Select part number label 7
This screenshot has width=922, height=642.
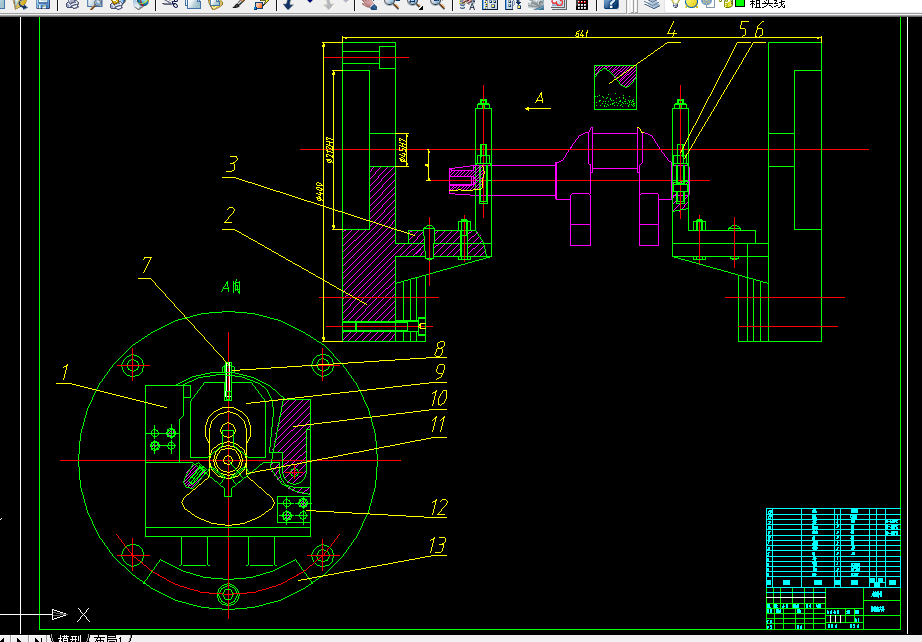[x=146, y=266]
